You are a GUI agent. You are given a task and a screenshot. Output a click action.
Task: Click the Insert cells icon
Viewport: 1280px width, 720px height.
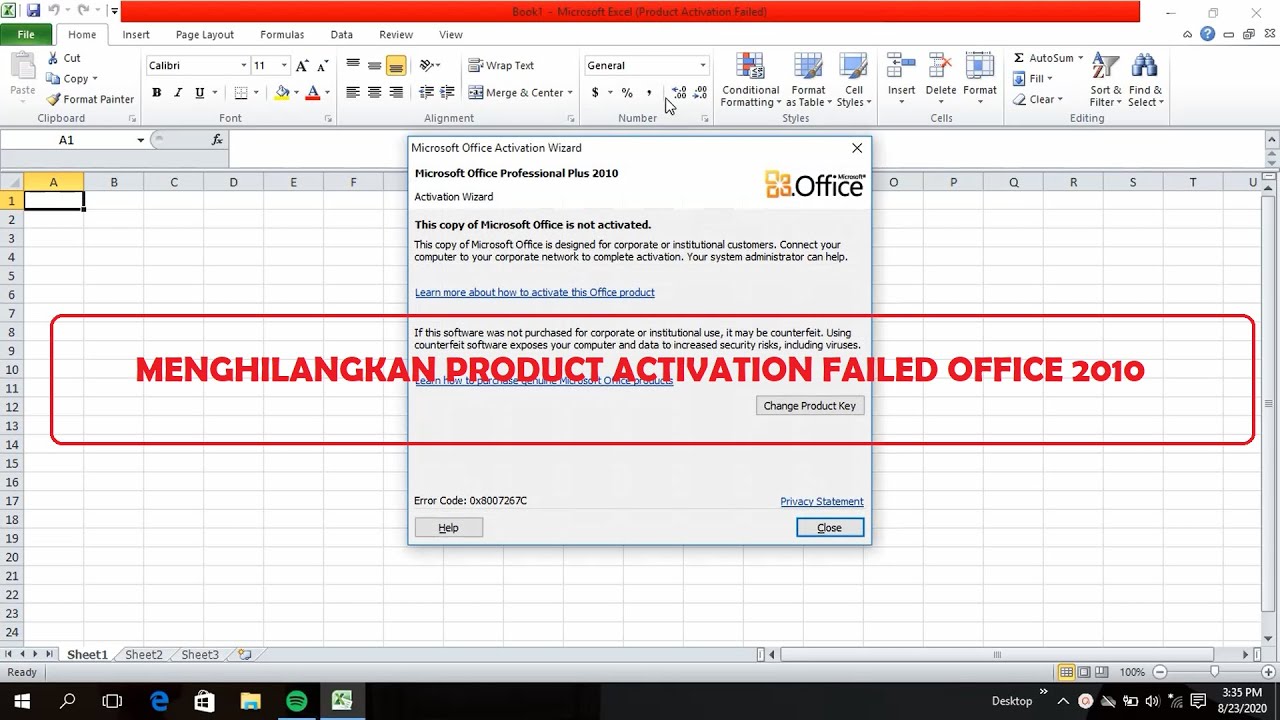point(901,66)
